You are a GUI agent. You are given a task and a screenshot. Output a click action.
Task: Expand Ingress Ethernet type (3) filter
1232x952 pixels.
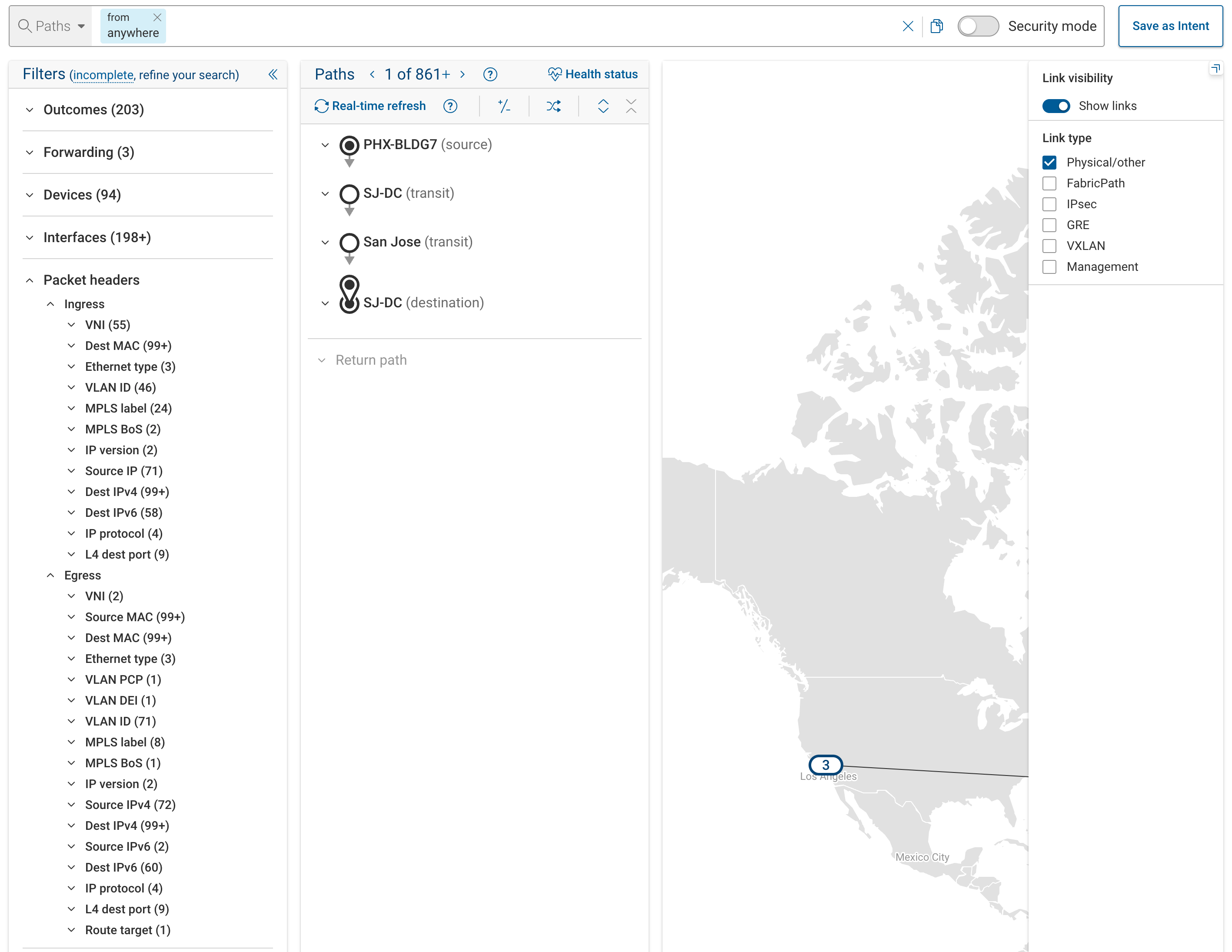coord(71,366)
